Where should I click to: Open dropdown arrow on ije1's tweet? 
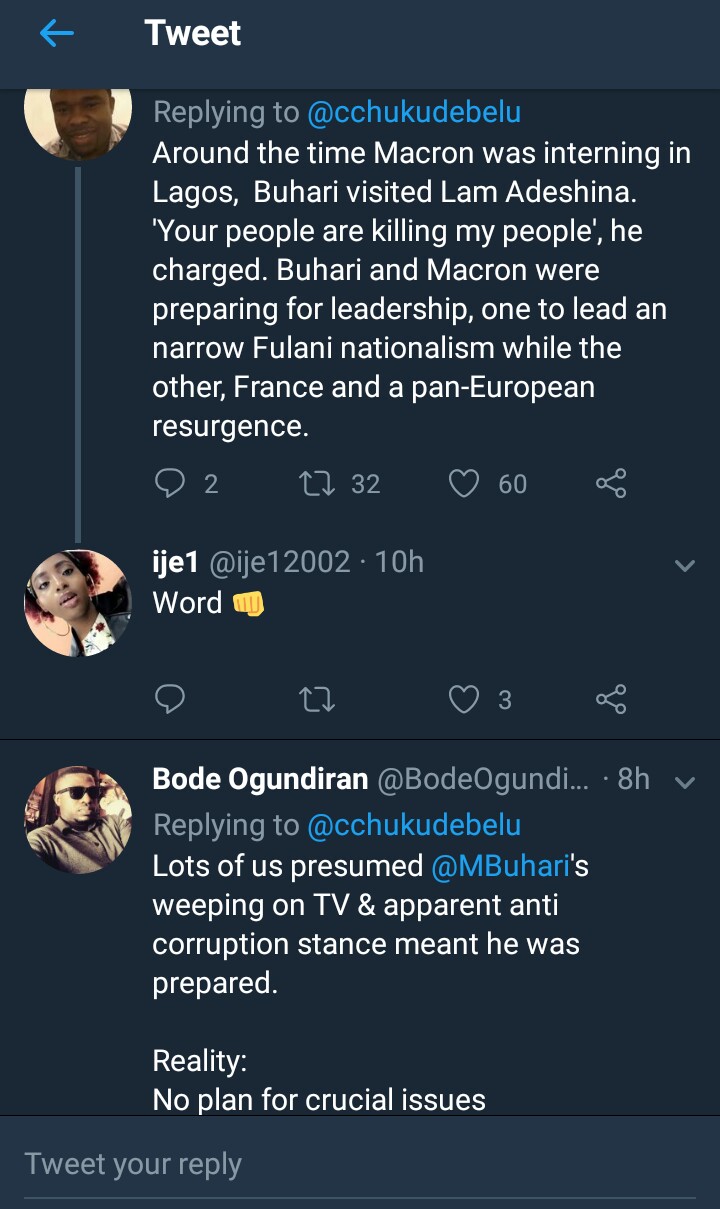click(x=685, y=565)
